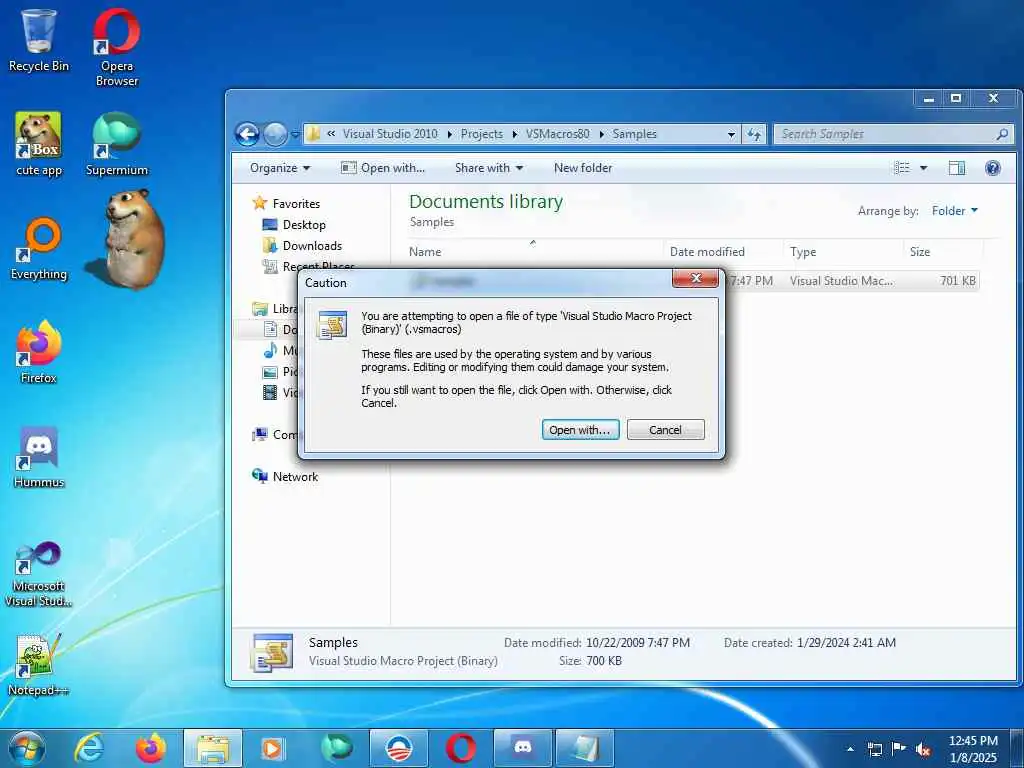
Task: Open Firefox from the taskbar
Action: 150,748
